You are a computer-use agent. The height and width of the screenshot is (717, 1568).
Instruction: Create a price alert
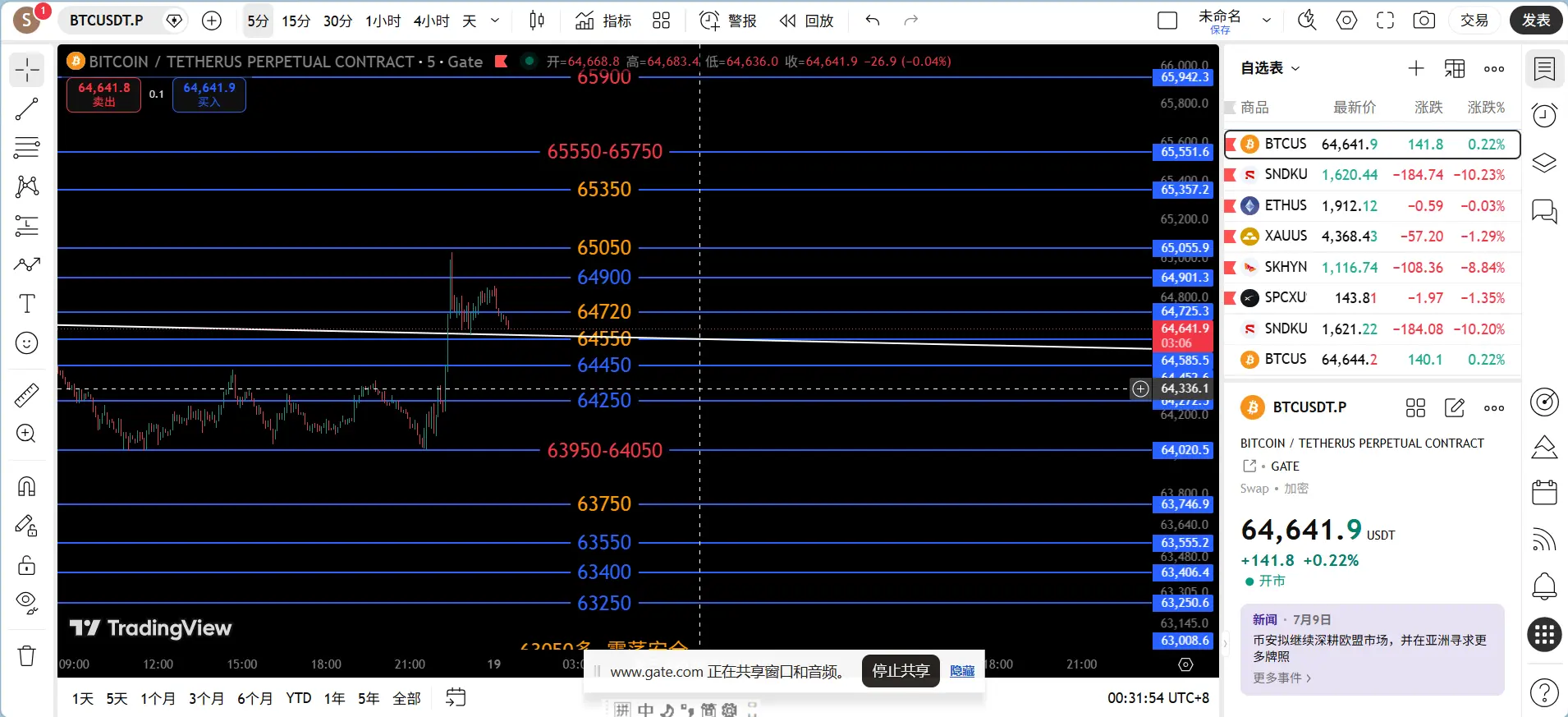pos(727,21)
